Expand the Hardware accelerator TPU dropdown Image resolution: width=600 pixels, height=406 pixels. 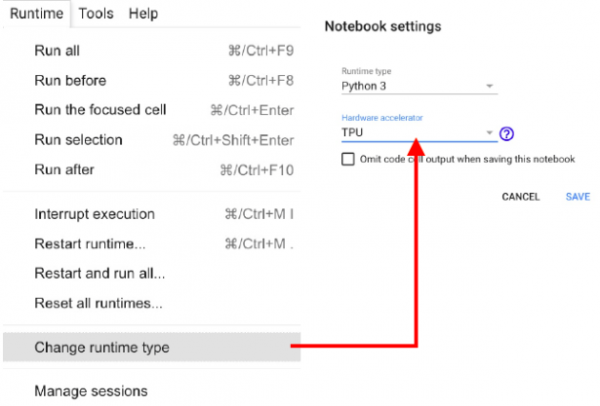point(419,132)
